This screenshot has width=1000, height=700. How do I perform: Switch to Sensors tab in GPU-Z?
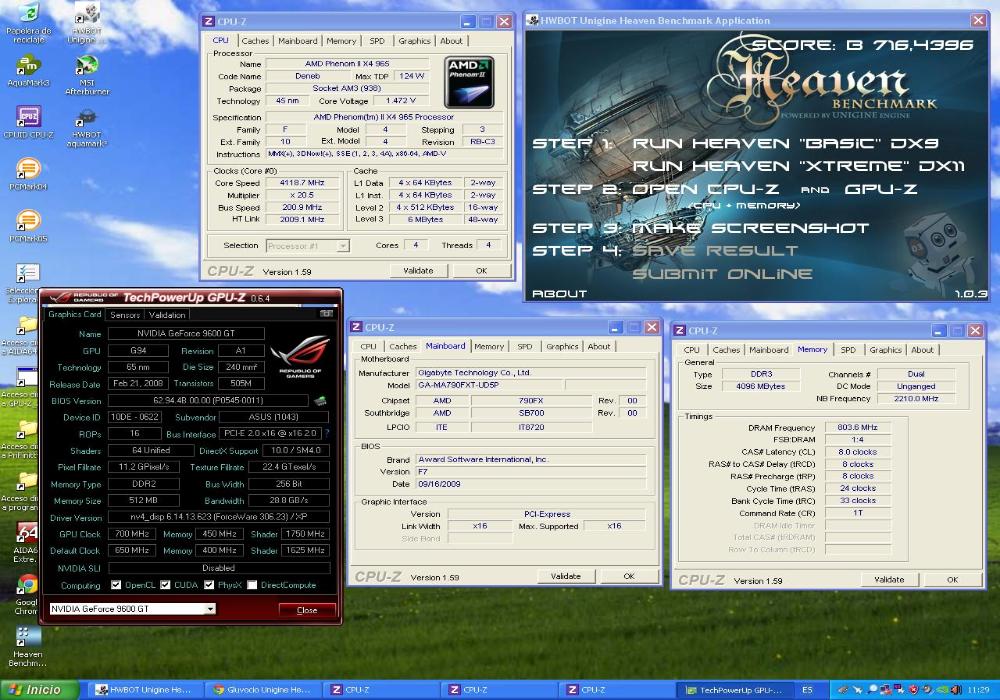coord(125,315)
